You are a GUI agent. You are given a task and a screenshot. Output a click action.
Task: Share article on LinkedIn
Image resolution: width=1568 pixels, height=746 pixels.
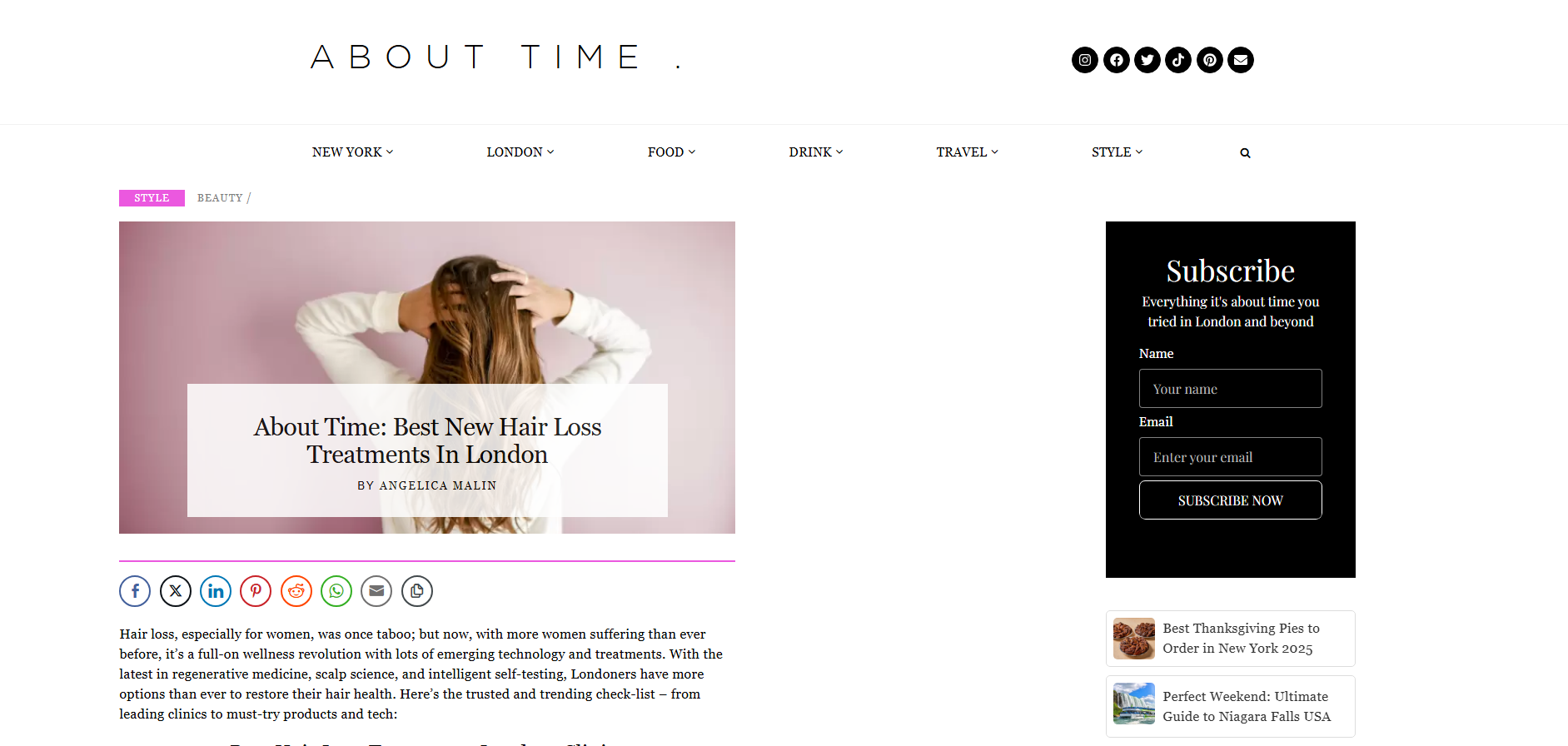(216, 591)
